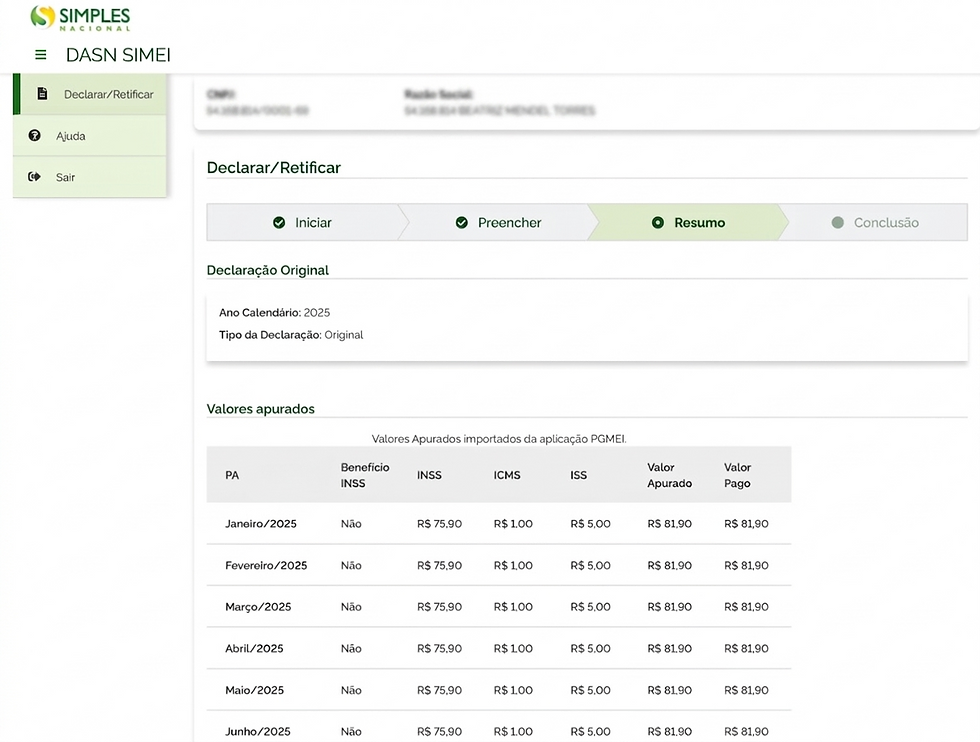Go back to the Iniciar step

[304, 223]
